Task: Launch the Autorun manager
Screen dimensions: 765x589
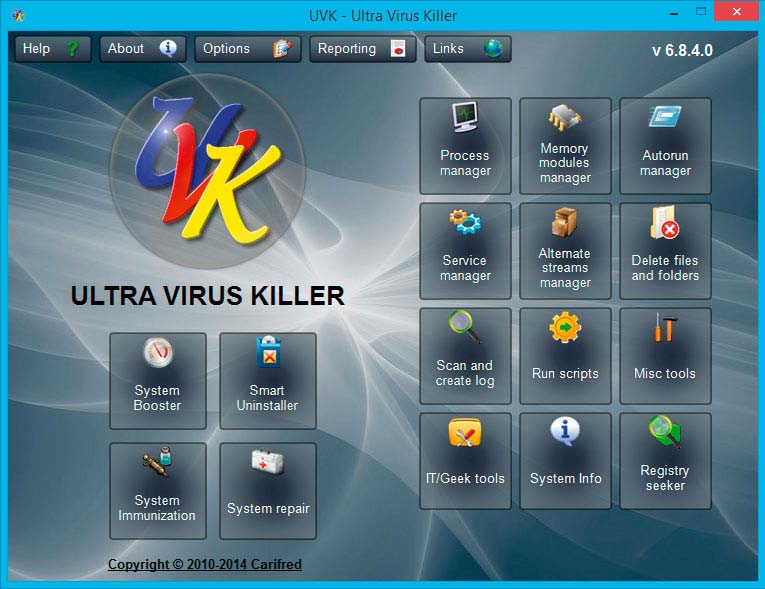Action: 665,145
